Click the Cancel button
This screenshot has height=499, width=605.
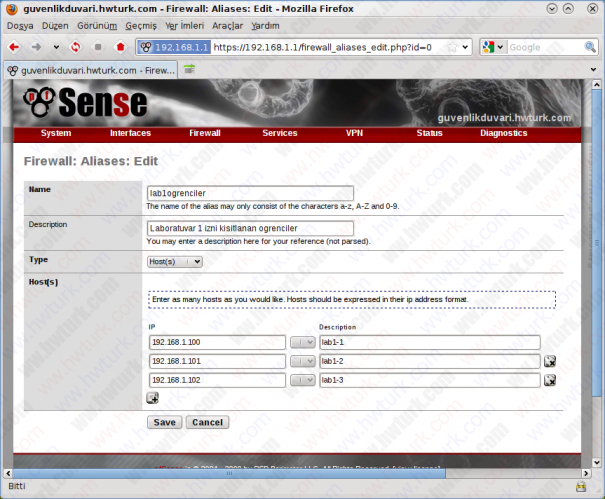[208, 422]
